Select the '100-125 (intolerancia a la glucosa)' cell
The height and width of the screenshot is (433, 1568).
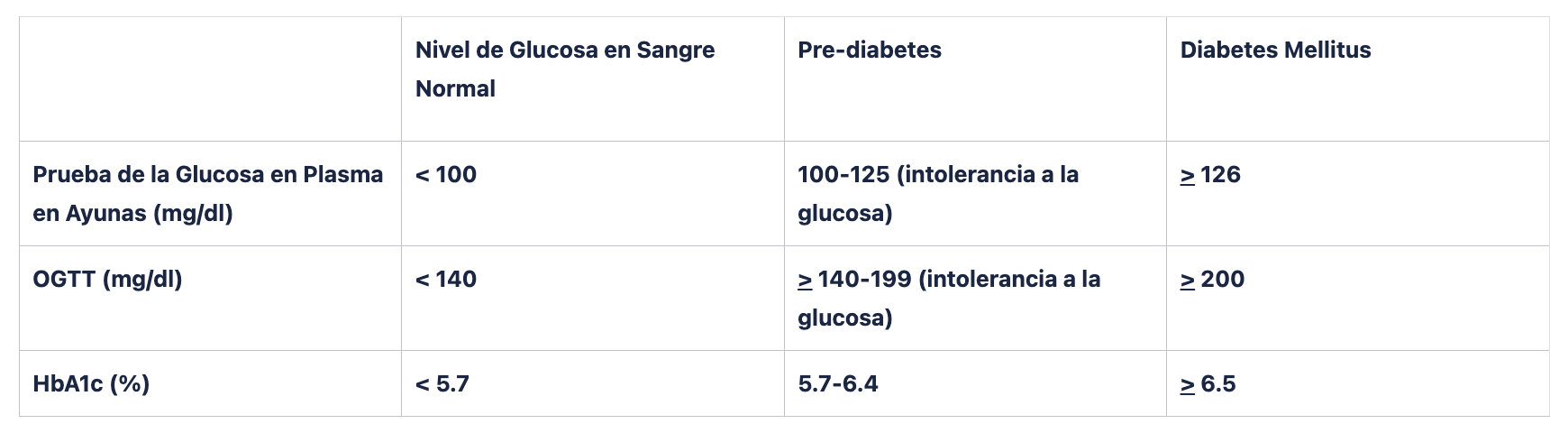938,194
